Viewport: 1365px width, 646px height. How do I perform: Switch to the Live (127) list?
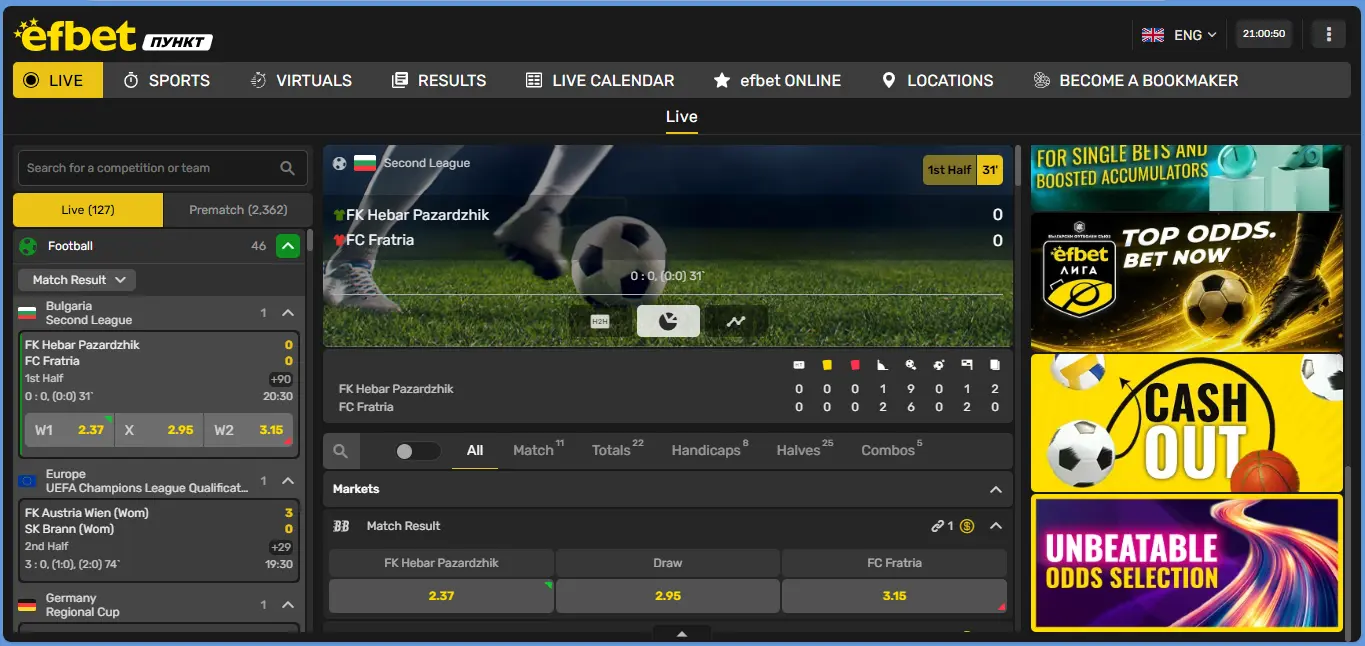point(88,210)
